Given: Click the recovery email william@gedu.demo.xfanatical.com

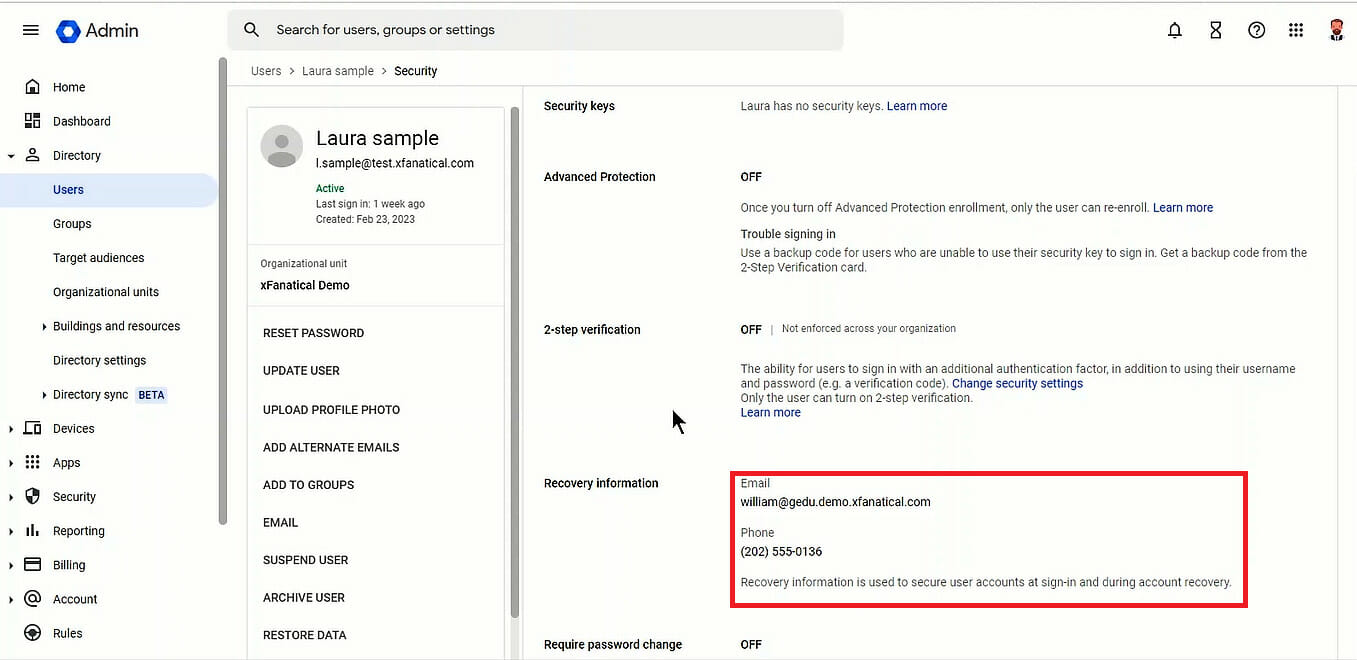Looking at the screenshot, I should (835, 502).
